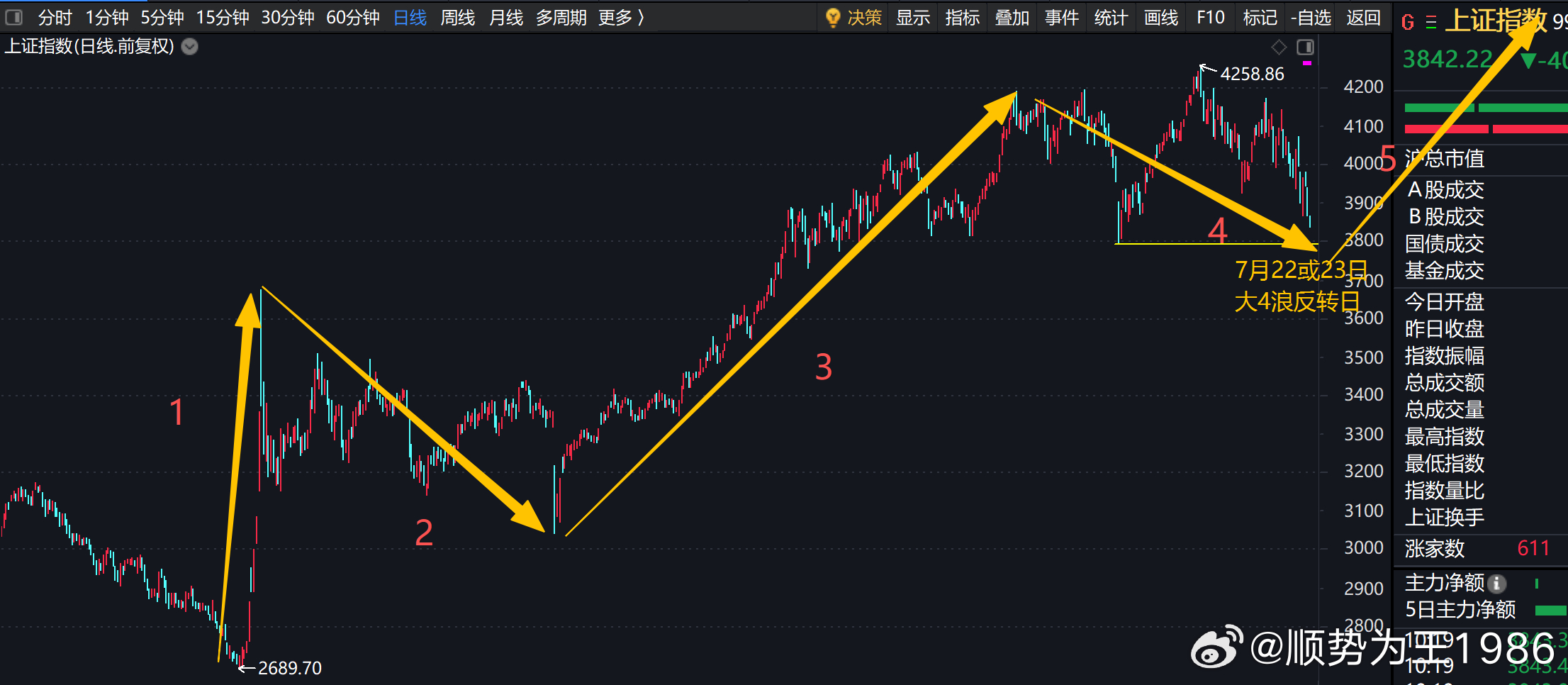Open the 统计 statistics menu

[x=1111, y=18]
